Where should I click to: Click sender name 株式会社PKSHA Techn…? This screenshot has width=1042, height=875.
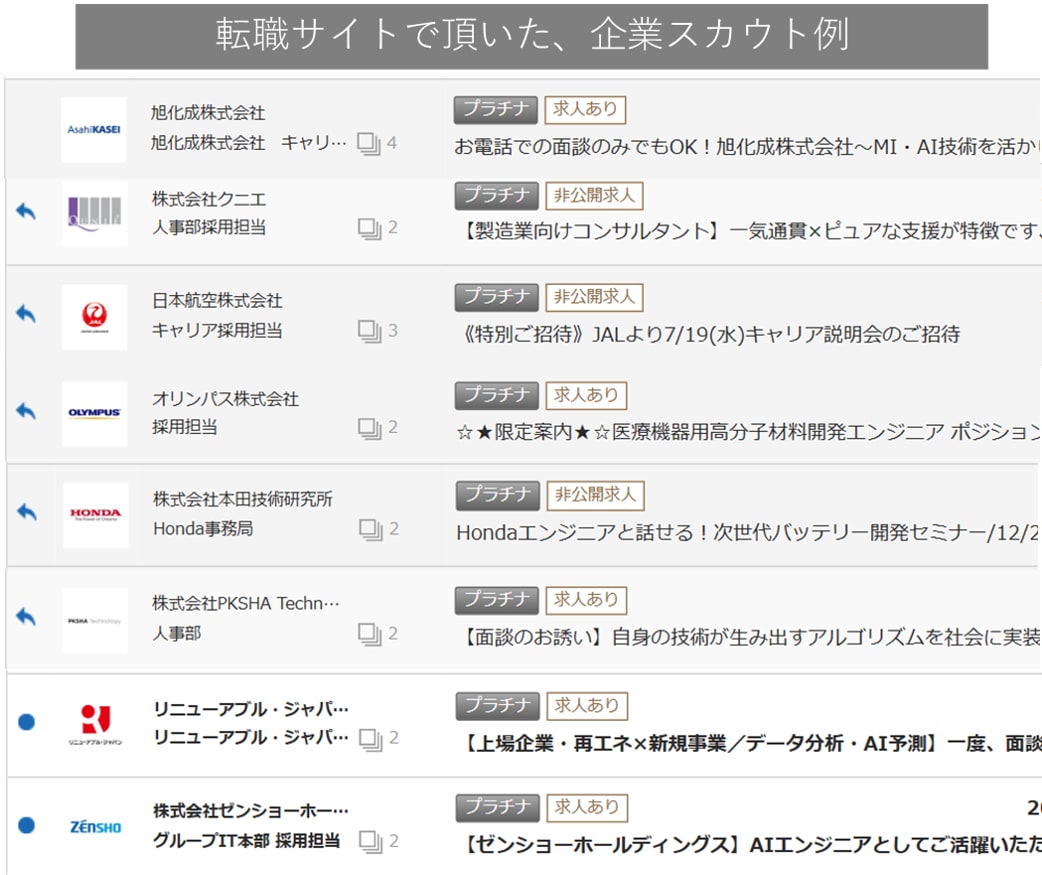pos(246,603)
